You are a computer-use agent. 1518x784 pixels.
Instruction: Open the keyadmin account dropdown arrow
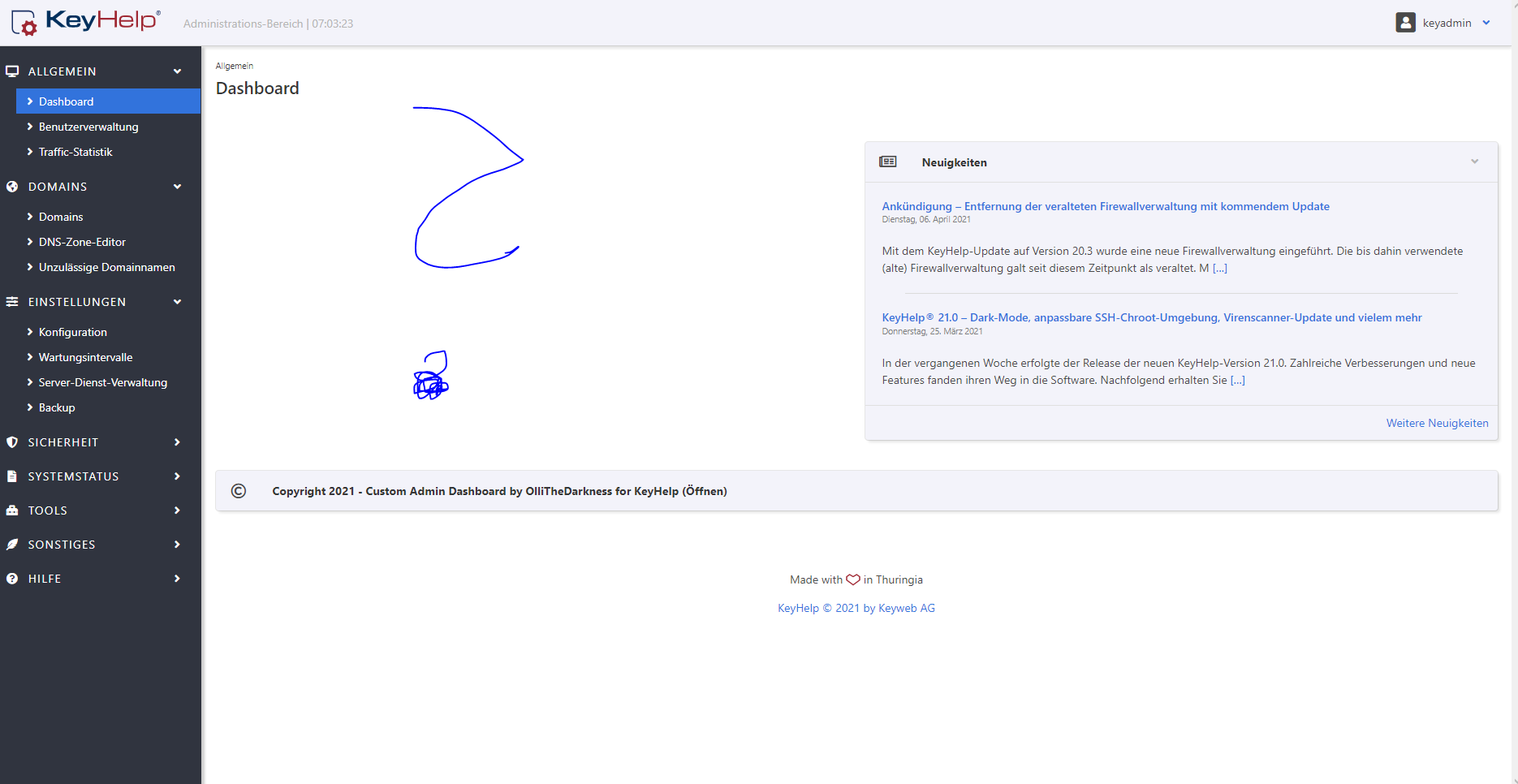click(x=1486, y=23)
